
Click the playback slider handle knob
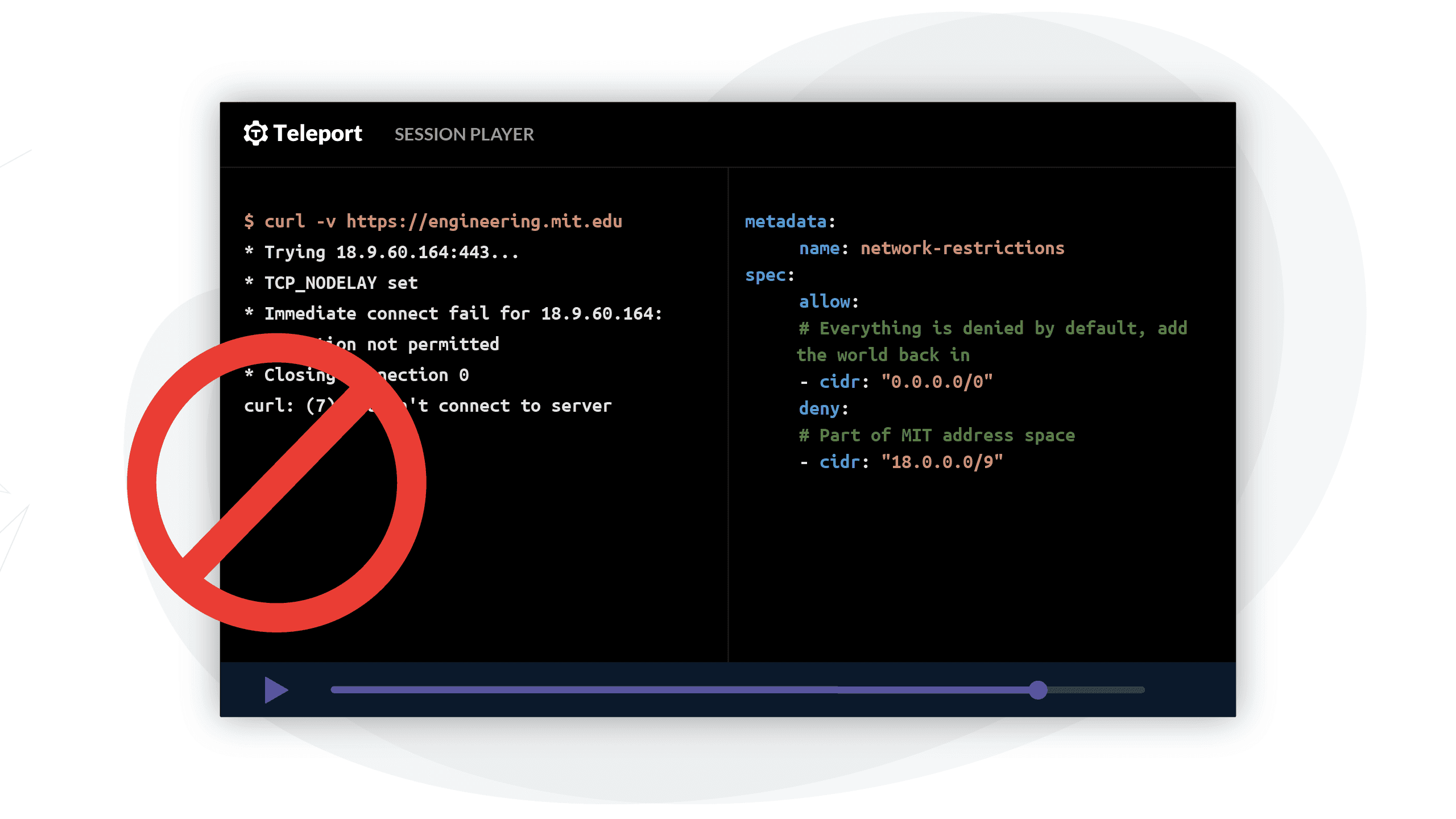click(x=1038, y=690)
